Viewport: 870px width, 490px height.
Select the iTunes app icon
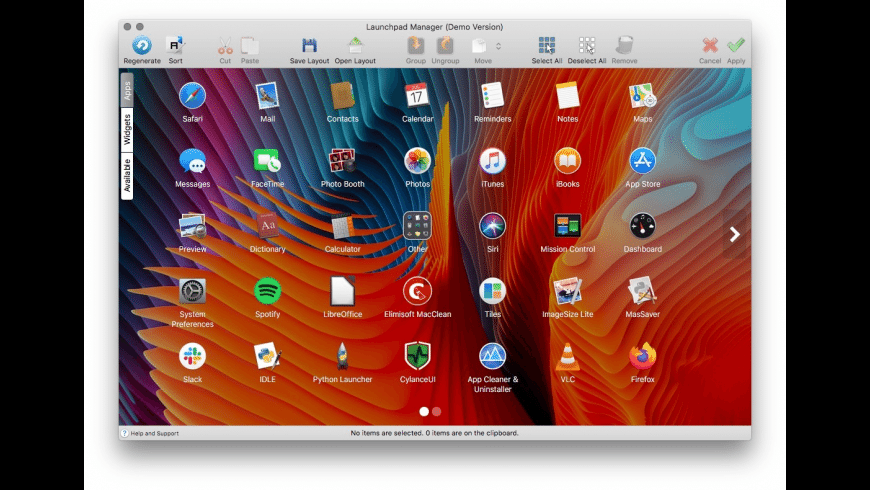click(493, 161)
